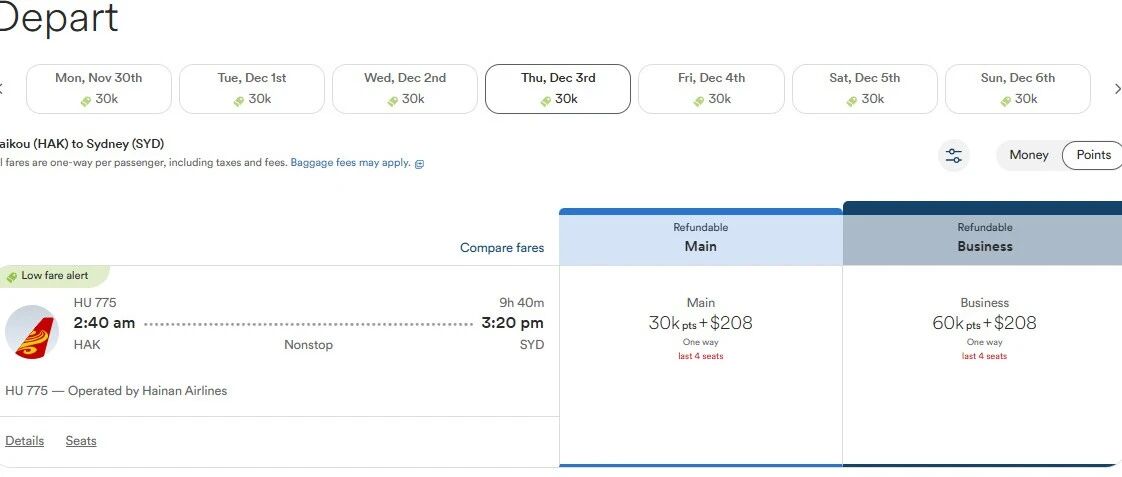Screen dimensions: 1122x477
Task: Switch fare display to Points
Action: click(1093, 155)
